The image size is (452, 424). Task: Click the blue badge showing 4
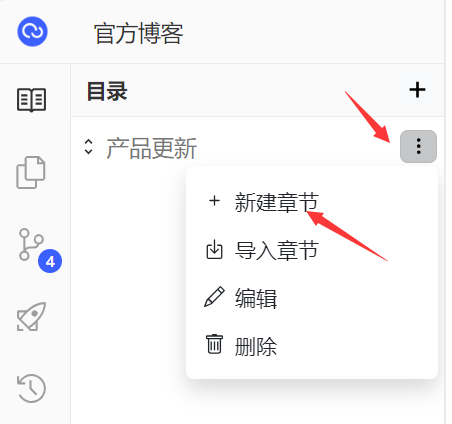tap(50, 261)
